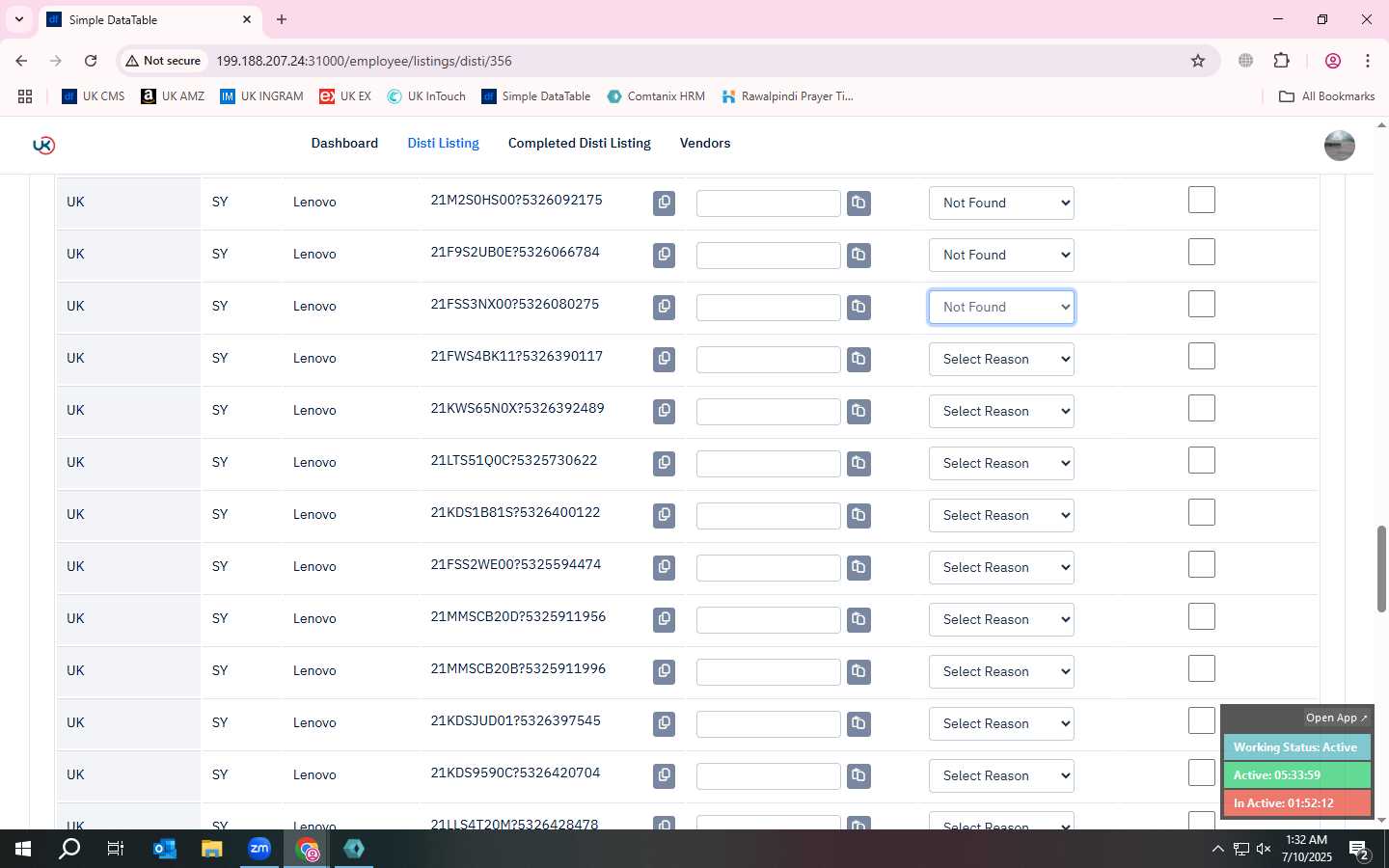This screenshot has width=1389, height=868.
Task: Open Not Found dropdown for 21F9S2UB0E row
Action: (x=1001, y=255)
